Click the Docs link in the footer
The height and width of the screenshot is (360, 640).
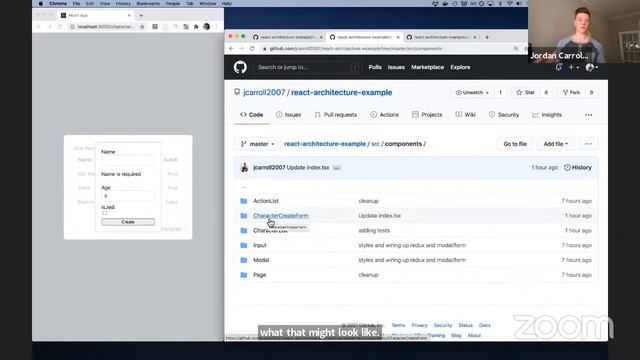click(484, 325)
